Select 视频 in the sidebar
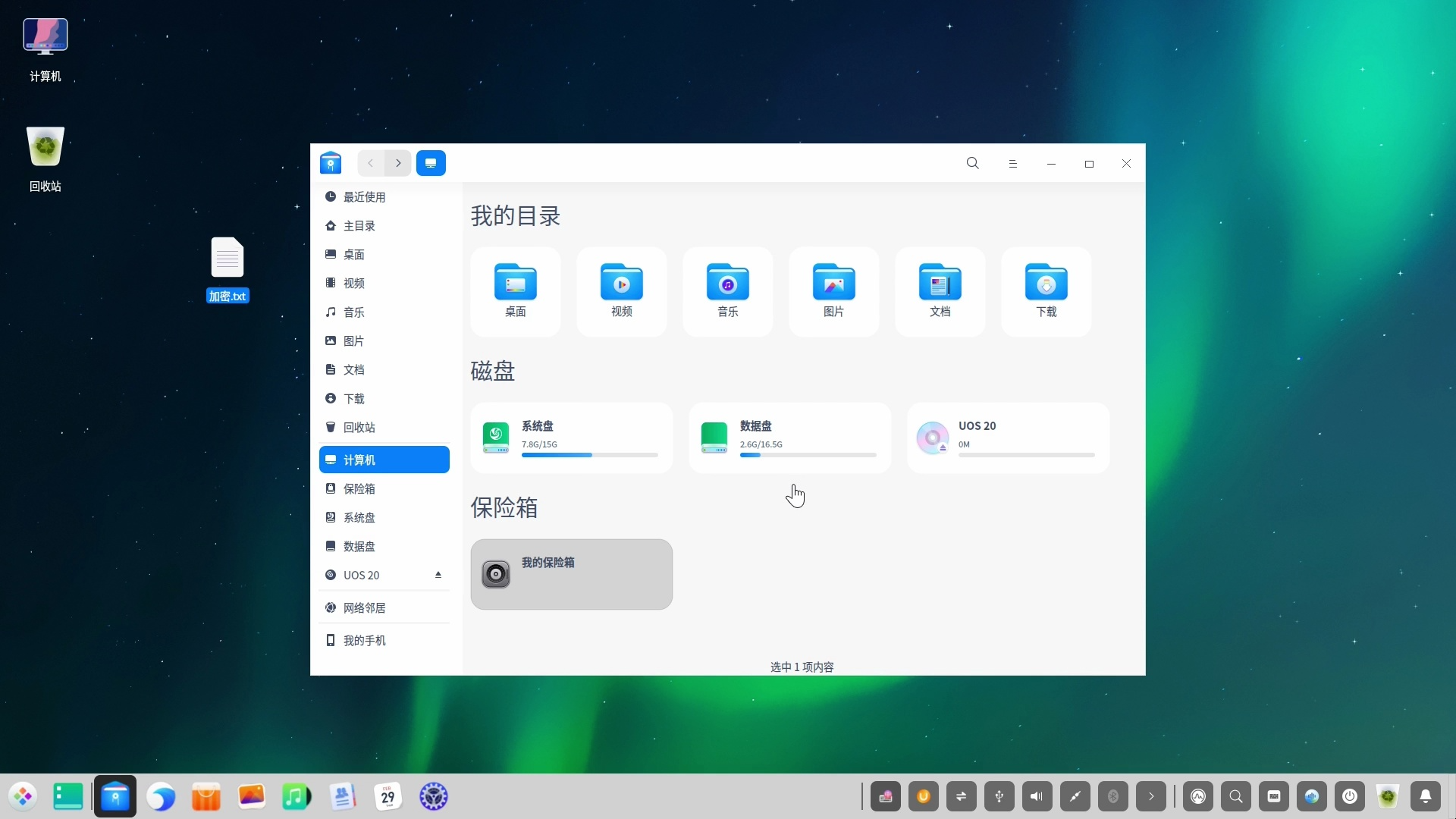The image size is (1456, 819). coord(384,284)
